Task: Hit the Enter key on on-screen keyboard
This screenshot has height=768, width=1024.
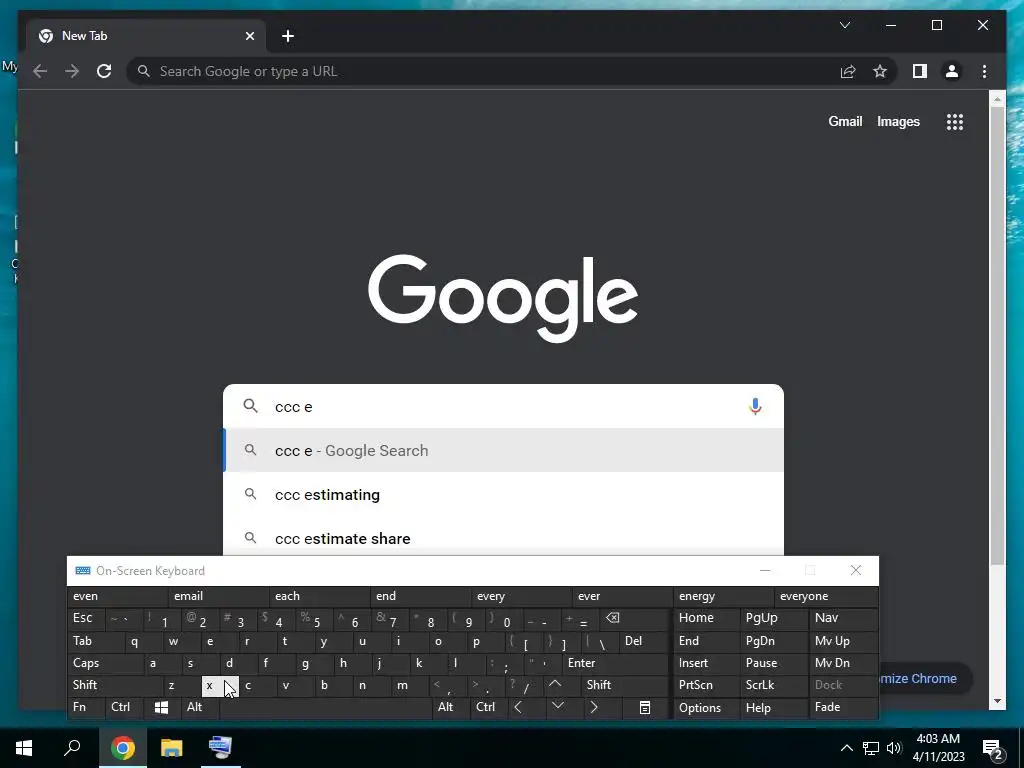Action: 615,663
